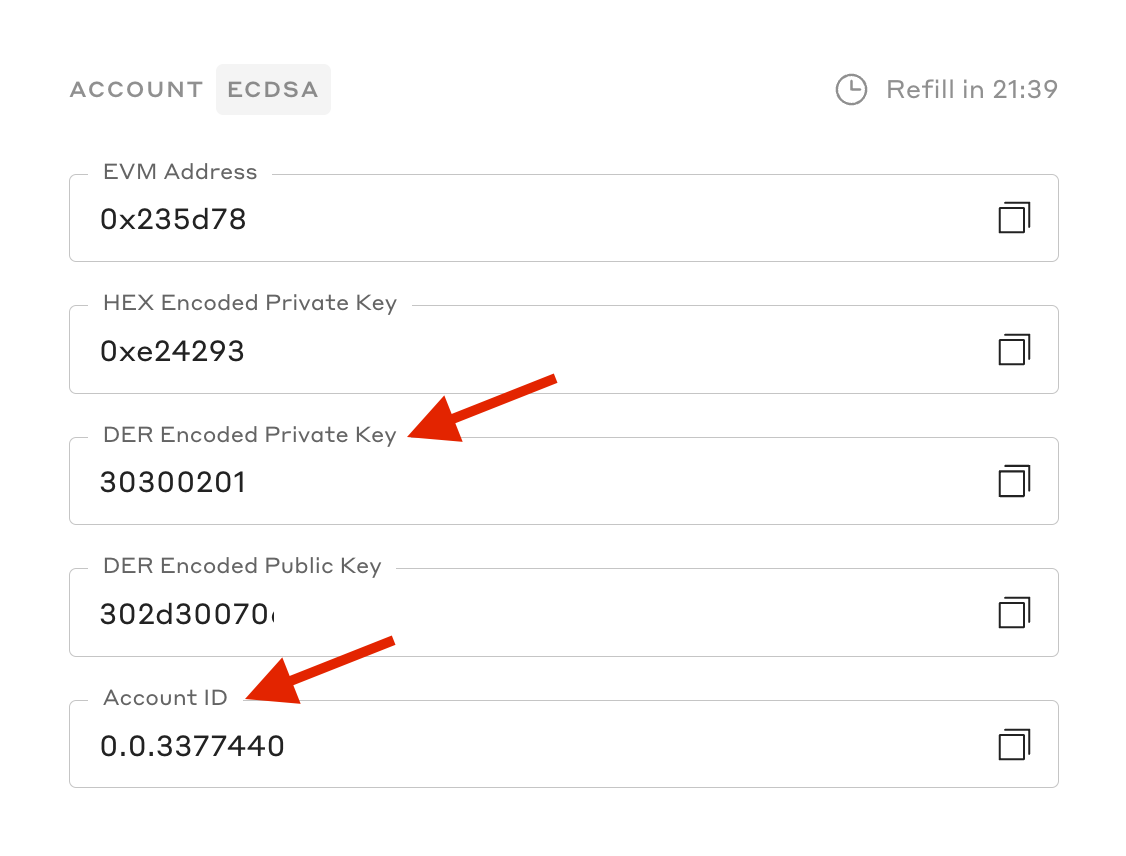Image resolution: width=1126 pixels, height=856 pixels.
Task: Click the DER Encoded Private Key field
Action: point(500,483)
